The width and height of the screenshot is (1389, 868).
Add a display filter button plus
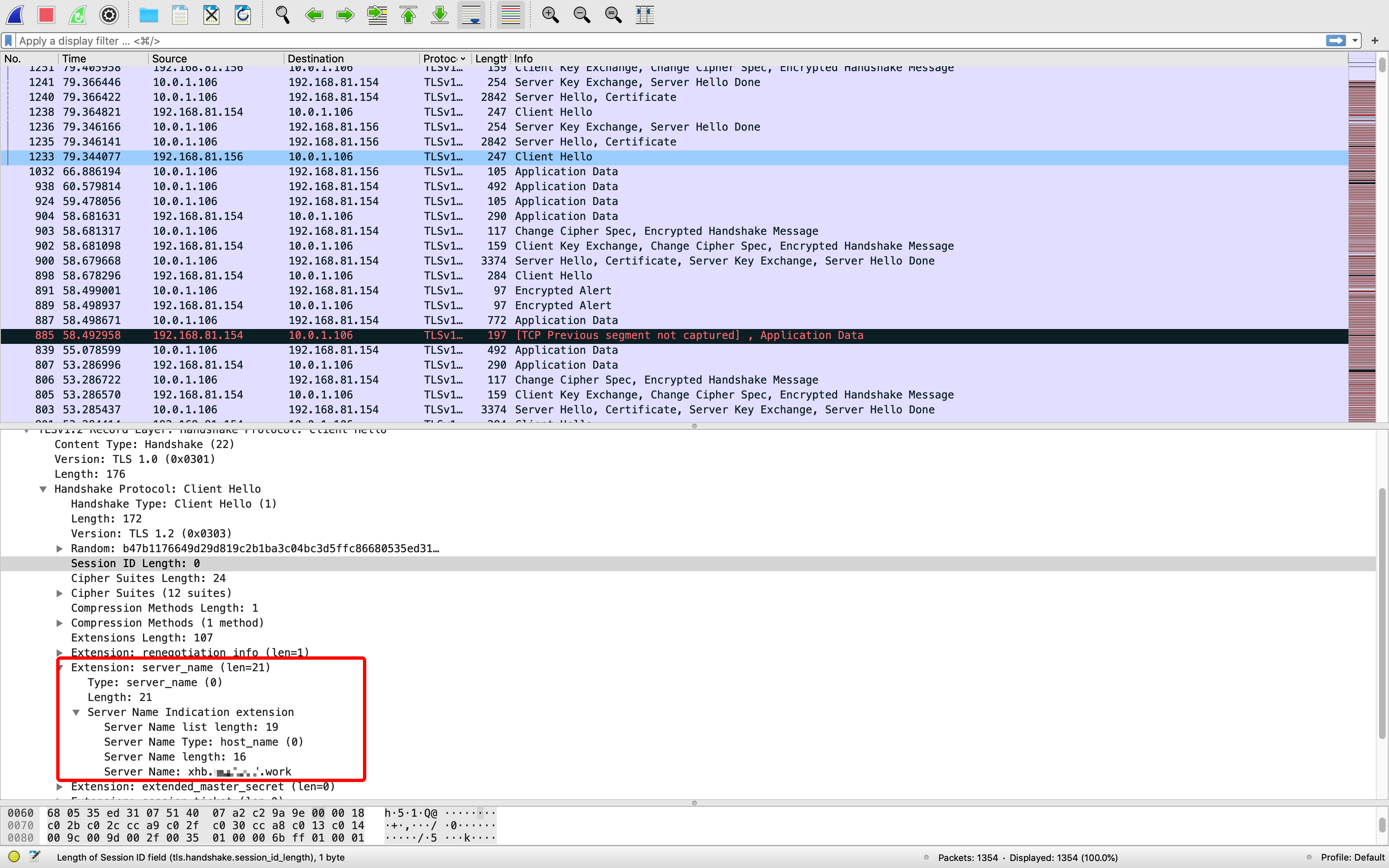(x=1375, y=41)
